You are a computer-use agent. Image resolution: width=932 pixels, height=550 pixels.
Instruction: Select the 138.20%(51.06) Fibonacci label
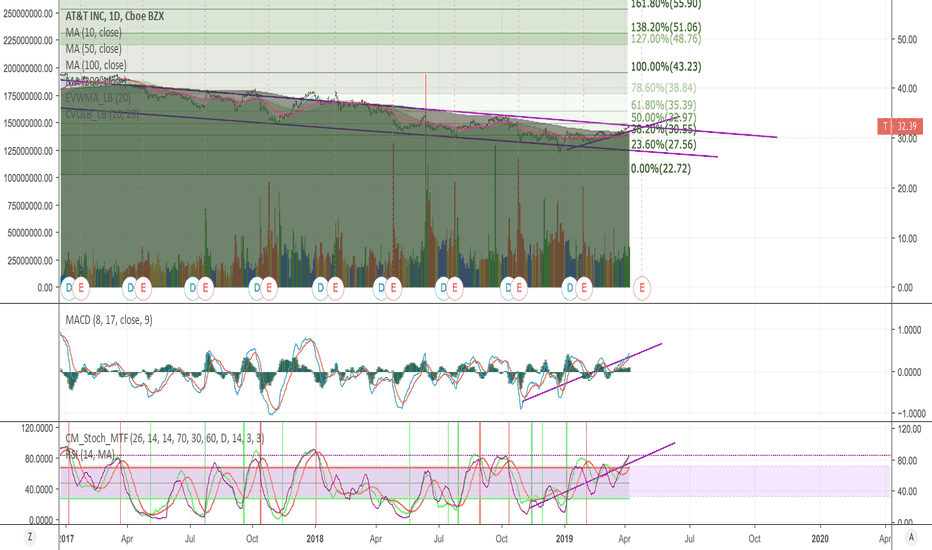click(x=666, y=27)
